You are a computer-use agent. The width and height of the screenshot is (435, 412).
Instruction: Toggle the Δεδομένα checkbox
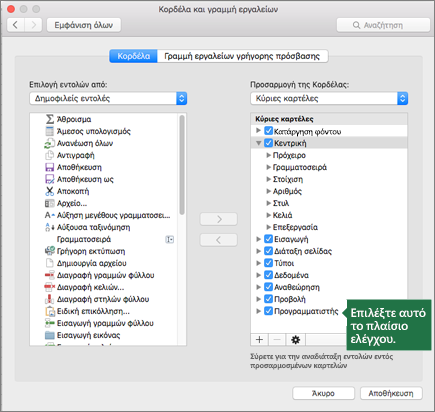268,275
